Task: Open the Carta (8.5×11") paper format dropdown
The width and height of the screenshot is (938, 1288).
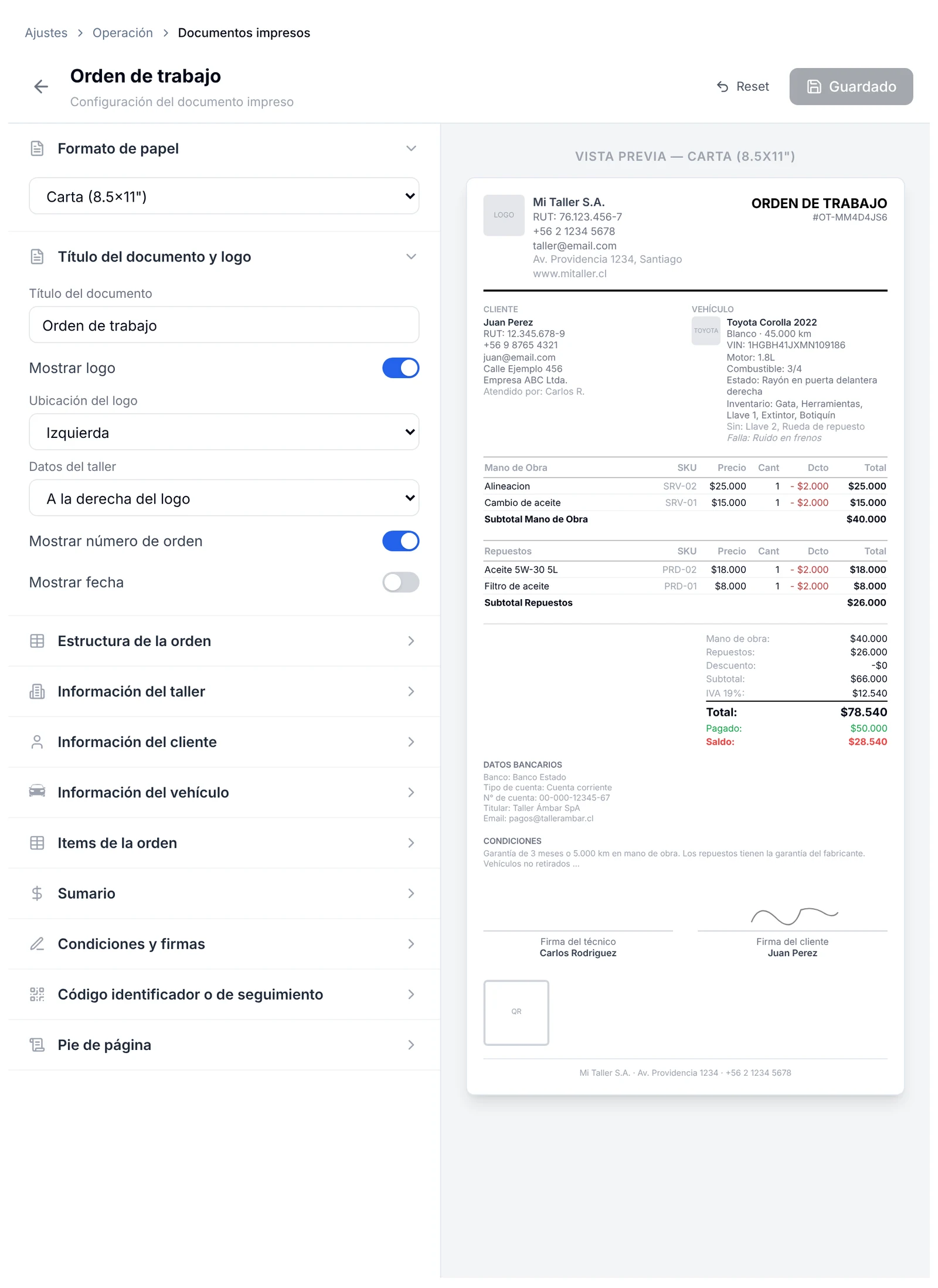Action: 224,196
